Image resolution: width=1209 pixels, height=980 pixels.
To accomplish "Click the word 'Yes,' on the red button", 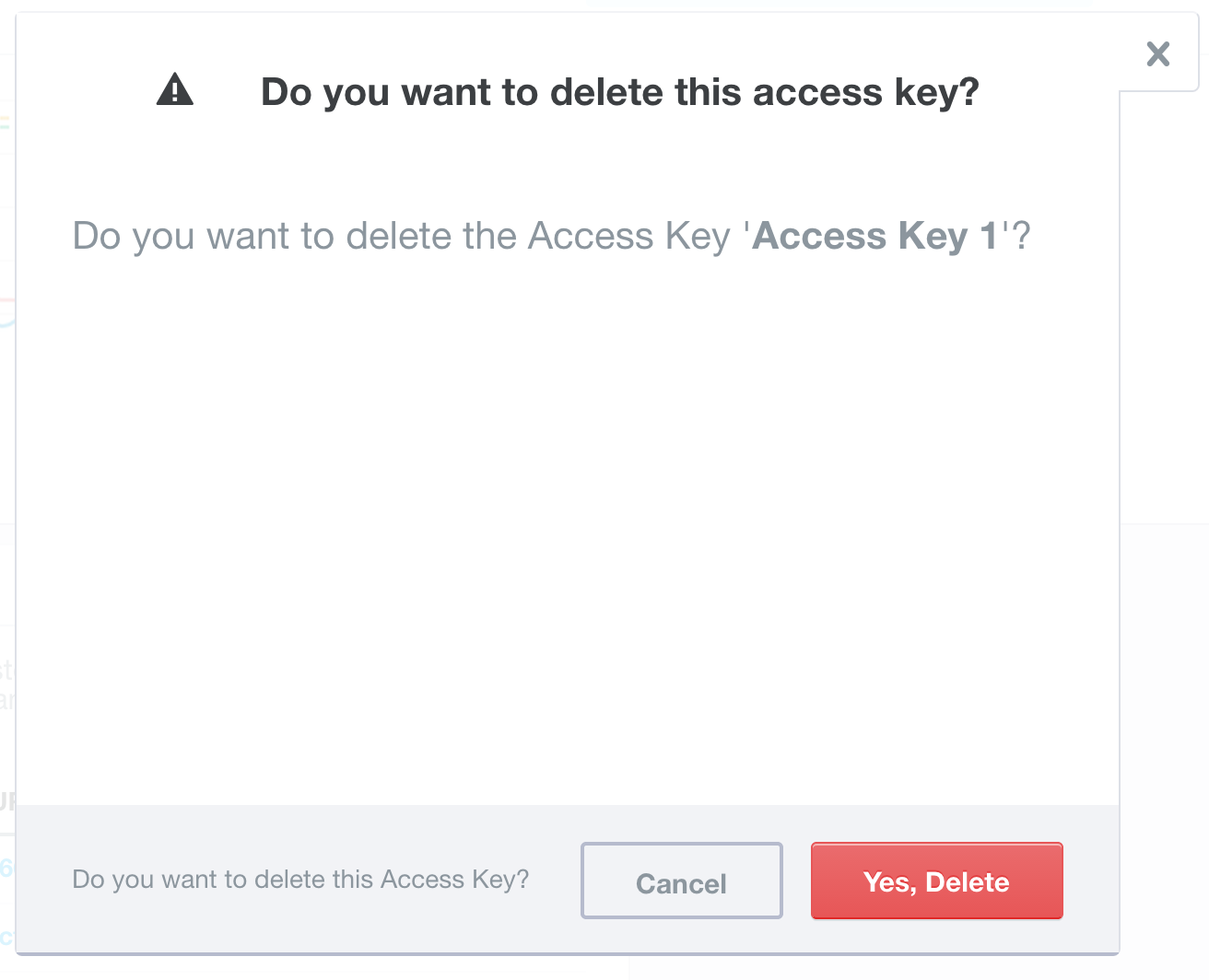I will coord(890,882).
